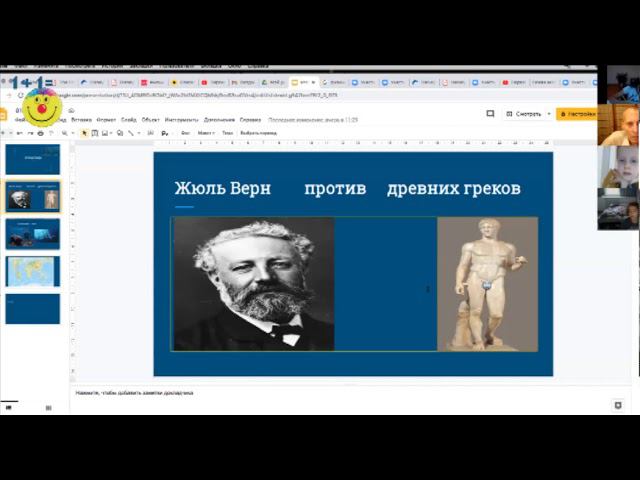Choose the Text box tool

(x=95, y=133)
